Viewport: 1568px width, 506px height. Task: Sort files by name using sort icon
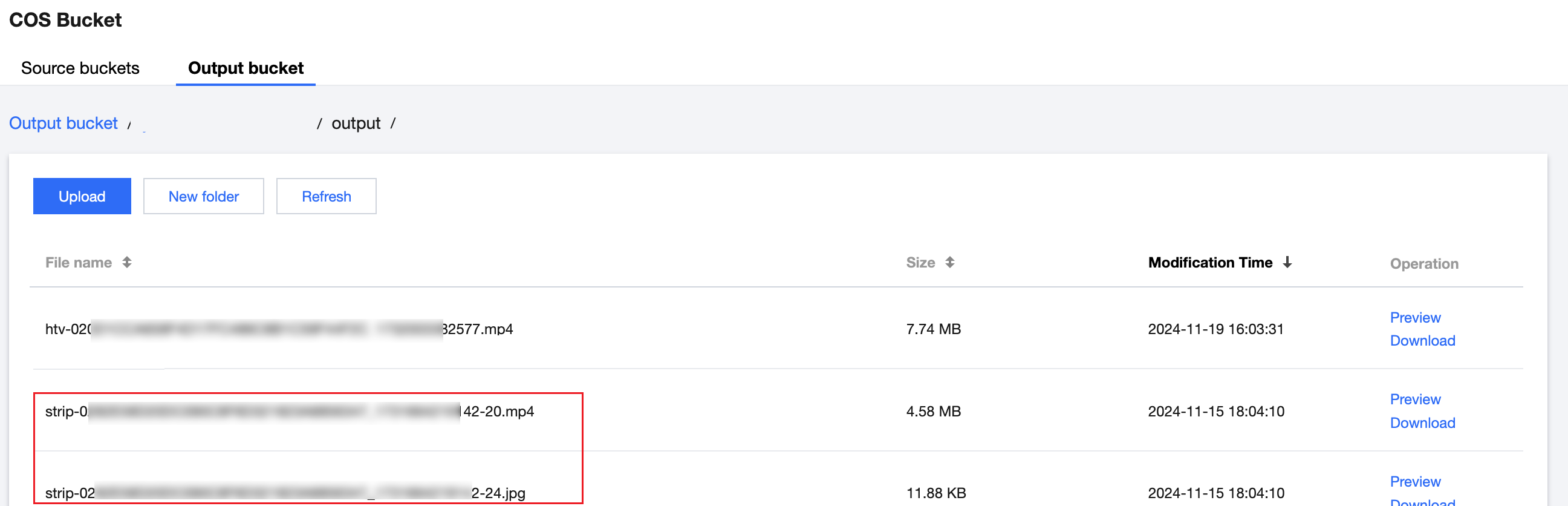tap(126, 263)
